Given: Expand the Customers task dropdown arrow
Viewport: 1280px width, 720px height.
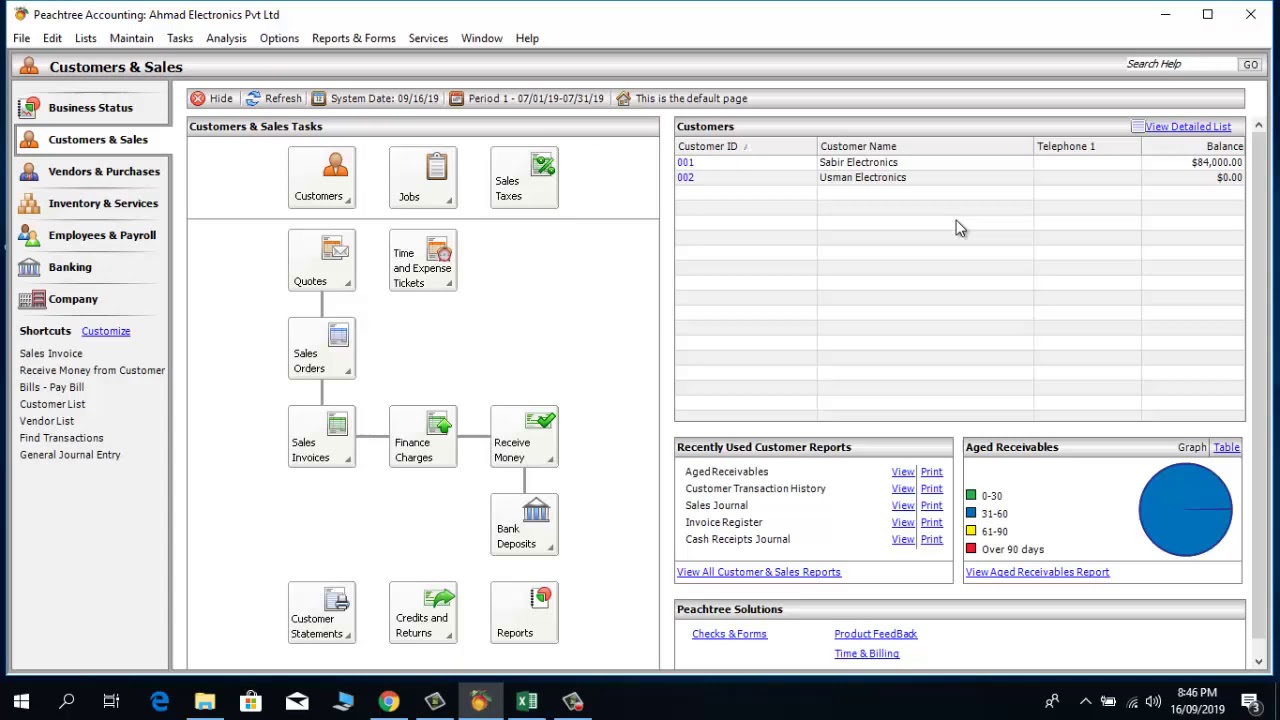Looking at the screenshot, I should click(348, 201).
